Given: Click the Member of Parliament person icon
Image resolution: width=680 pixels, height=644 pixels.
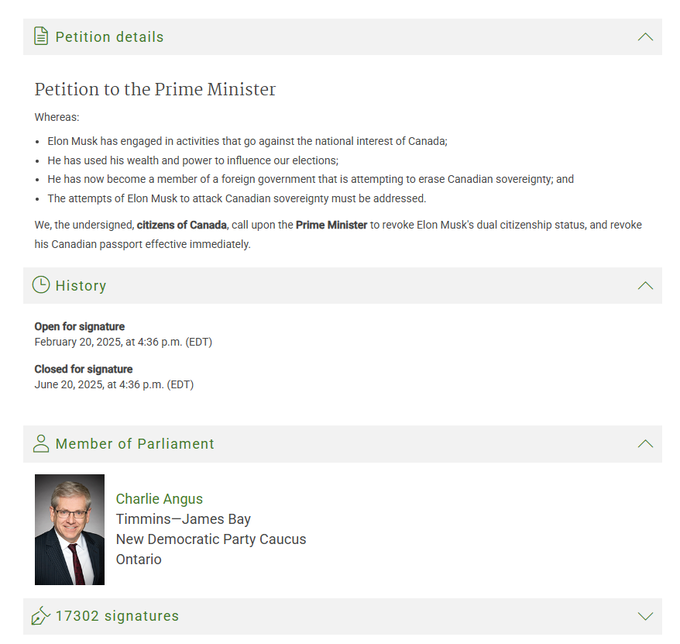Looking at the screenshot, I should click(41, 443).
